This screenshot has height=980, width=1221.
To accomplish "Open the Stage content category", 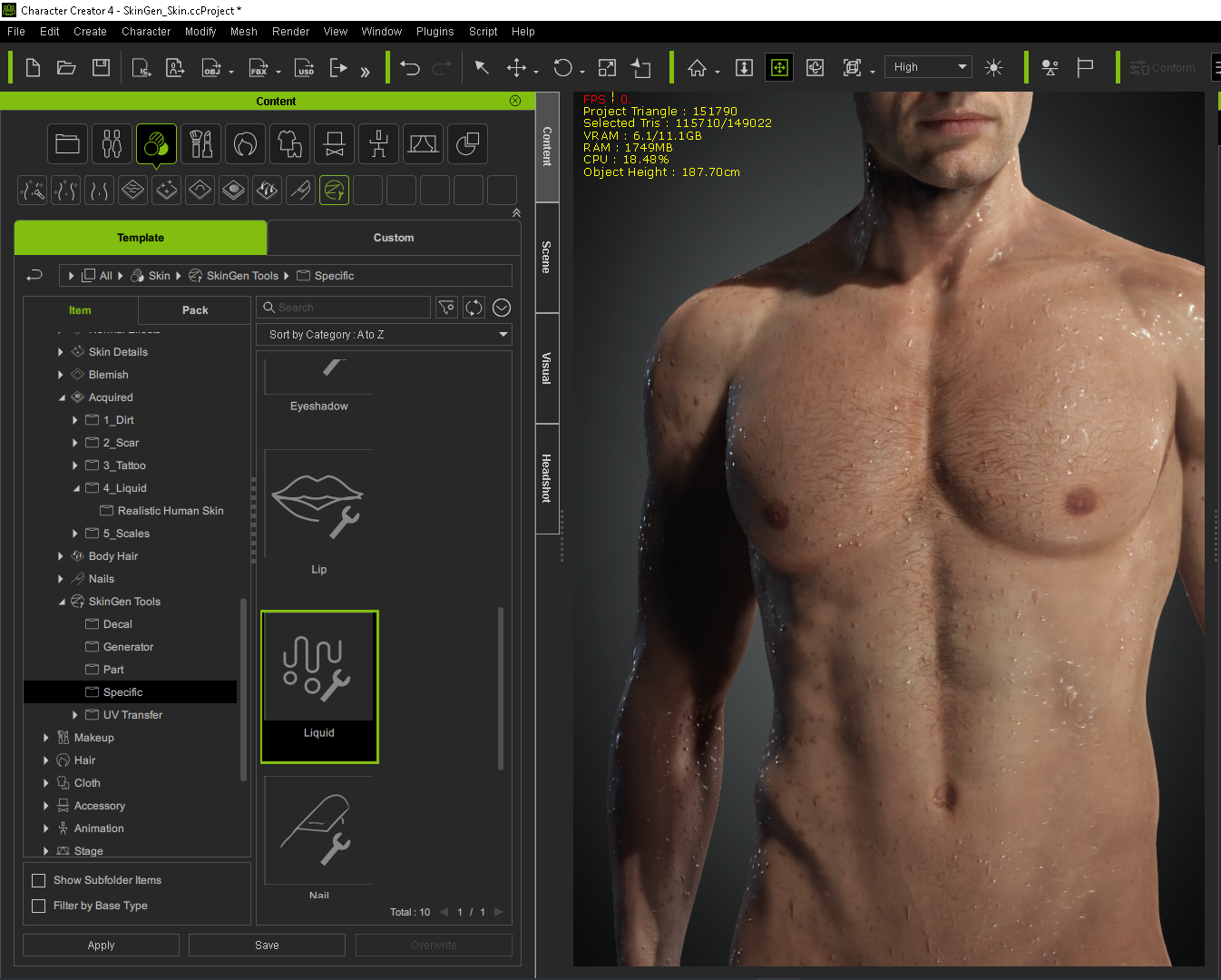I will tap(423, 144).
